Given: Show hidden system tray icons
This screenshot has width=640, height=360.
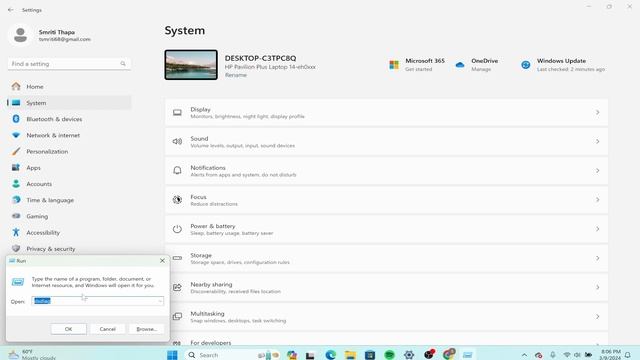Looking at the screenshot, I should pyautogui.click(x=524, y=355).
